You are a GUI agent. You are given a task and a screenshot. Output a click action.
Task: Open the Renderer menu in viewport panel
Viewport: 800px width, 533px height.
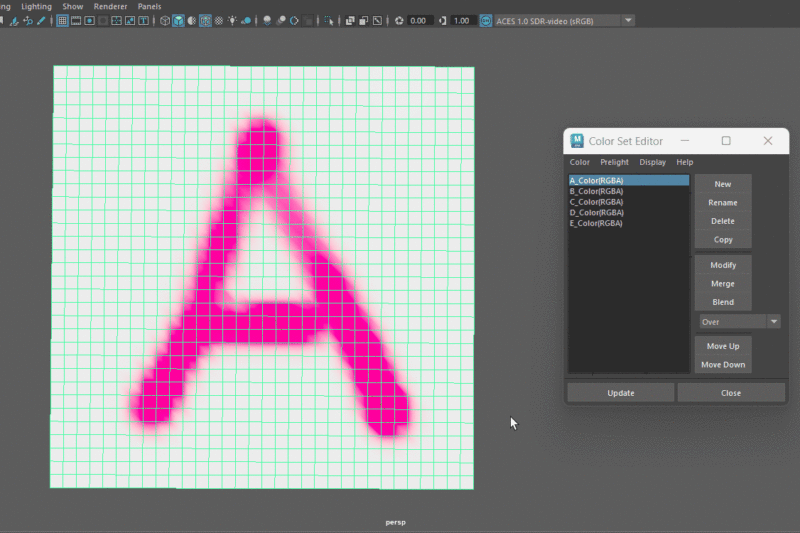(x=110, y=6)
